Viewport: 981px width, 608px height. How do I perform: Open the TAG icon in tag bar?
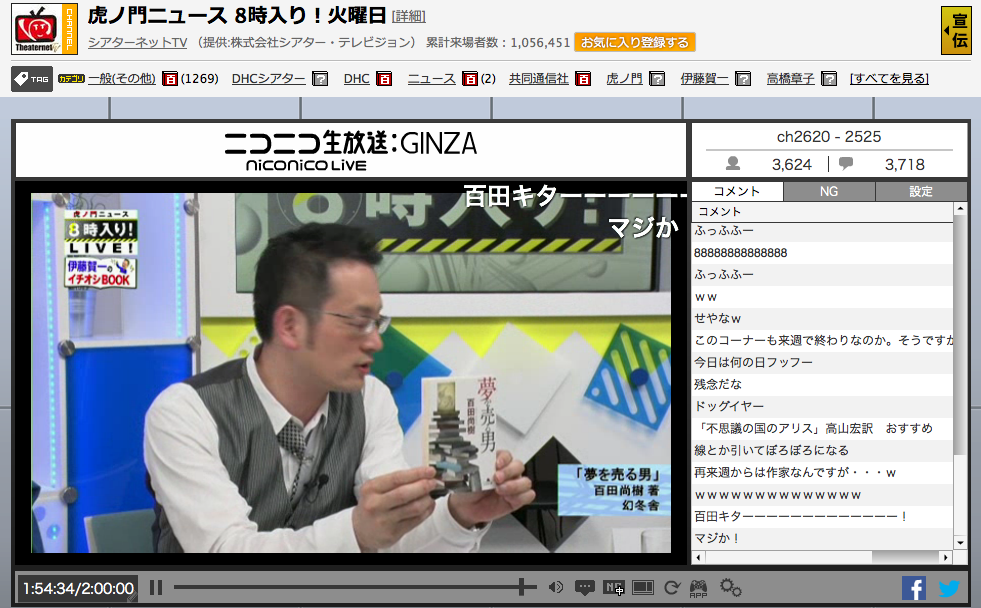tap(32, 79)
